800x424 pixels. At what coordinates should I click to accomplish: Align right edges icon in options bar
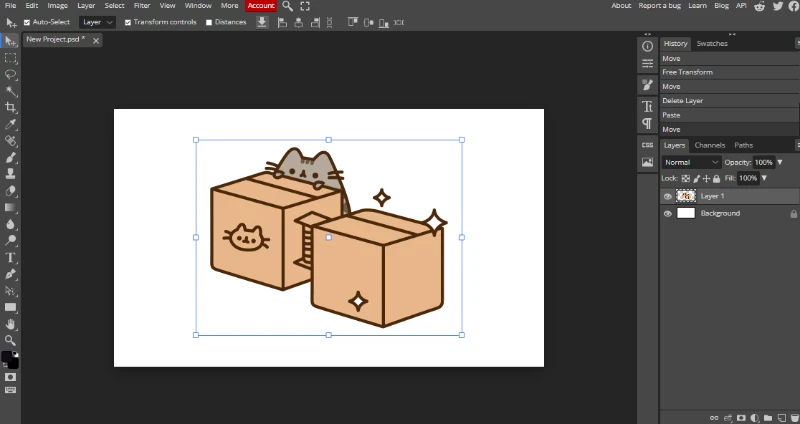point(315,22)
